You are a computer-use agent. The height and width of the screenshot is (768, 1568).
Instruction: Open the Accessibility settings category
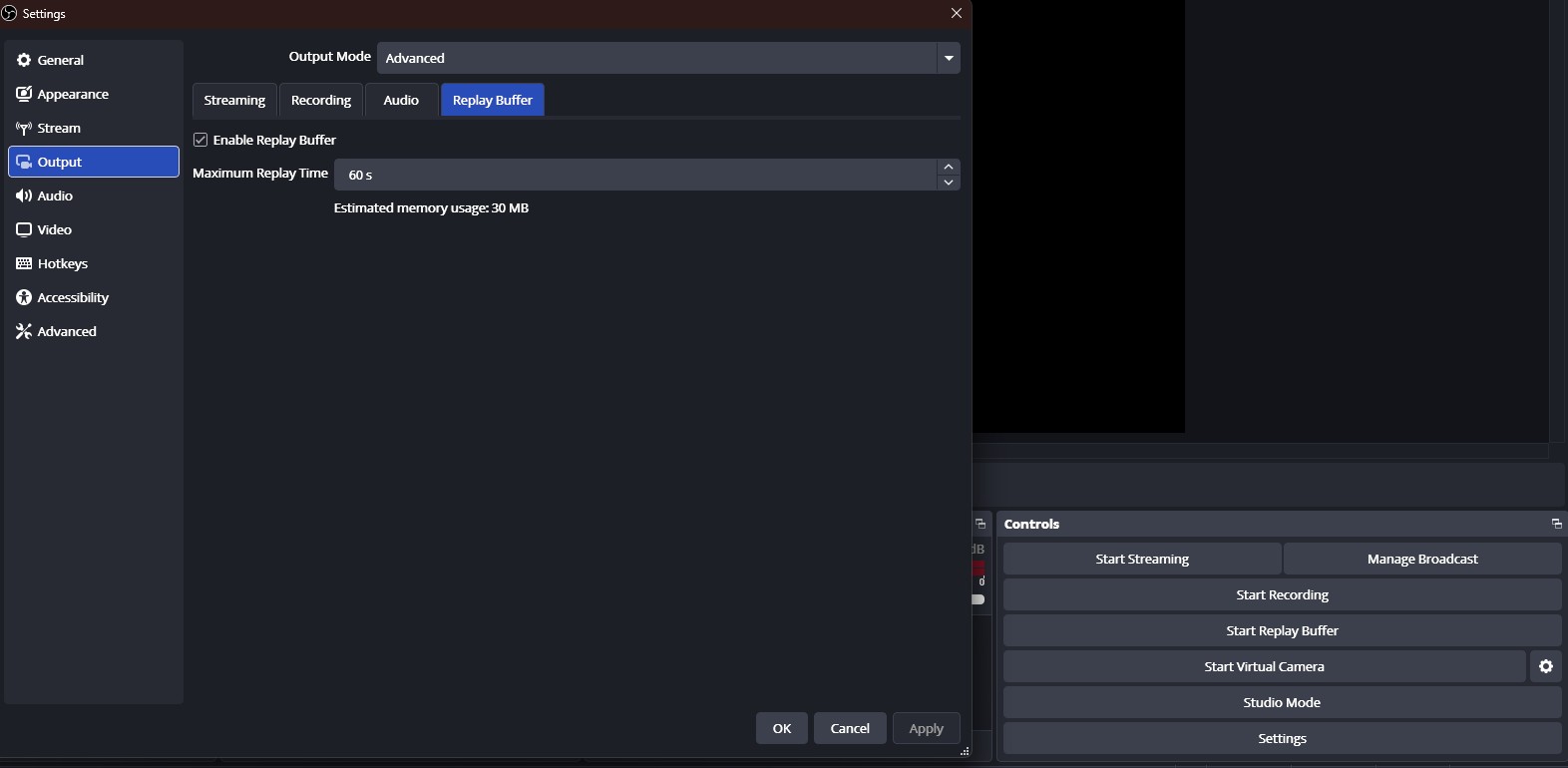coord(94,297)
